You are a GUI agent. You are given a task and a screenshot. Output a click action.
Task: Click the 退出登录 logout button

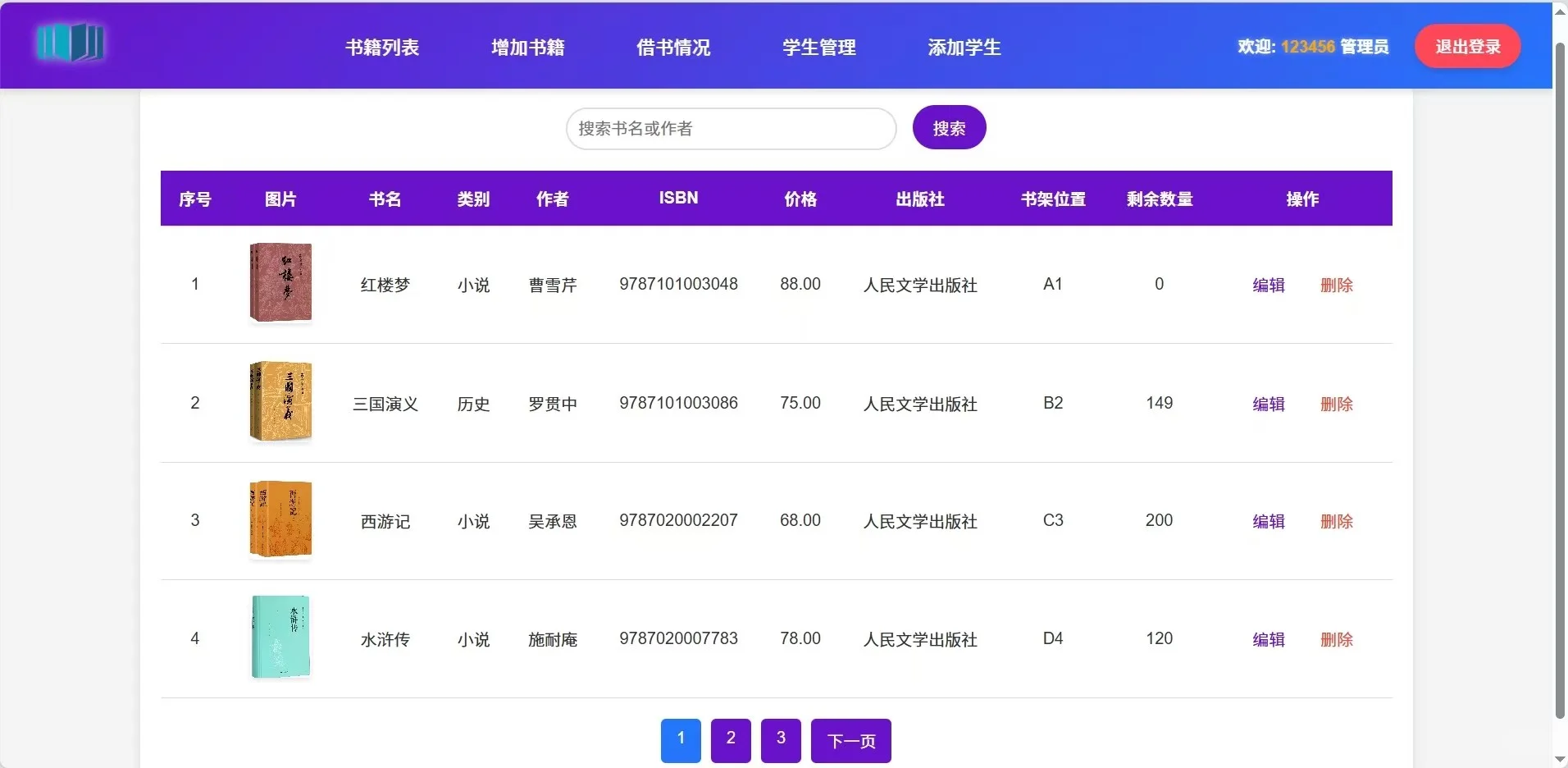click(1466, 46)
